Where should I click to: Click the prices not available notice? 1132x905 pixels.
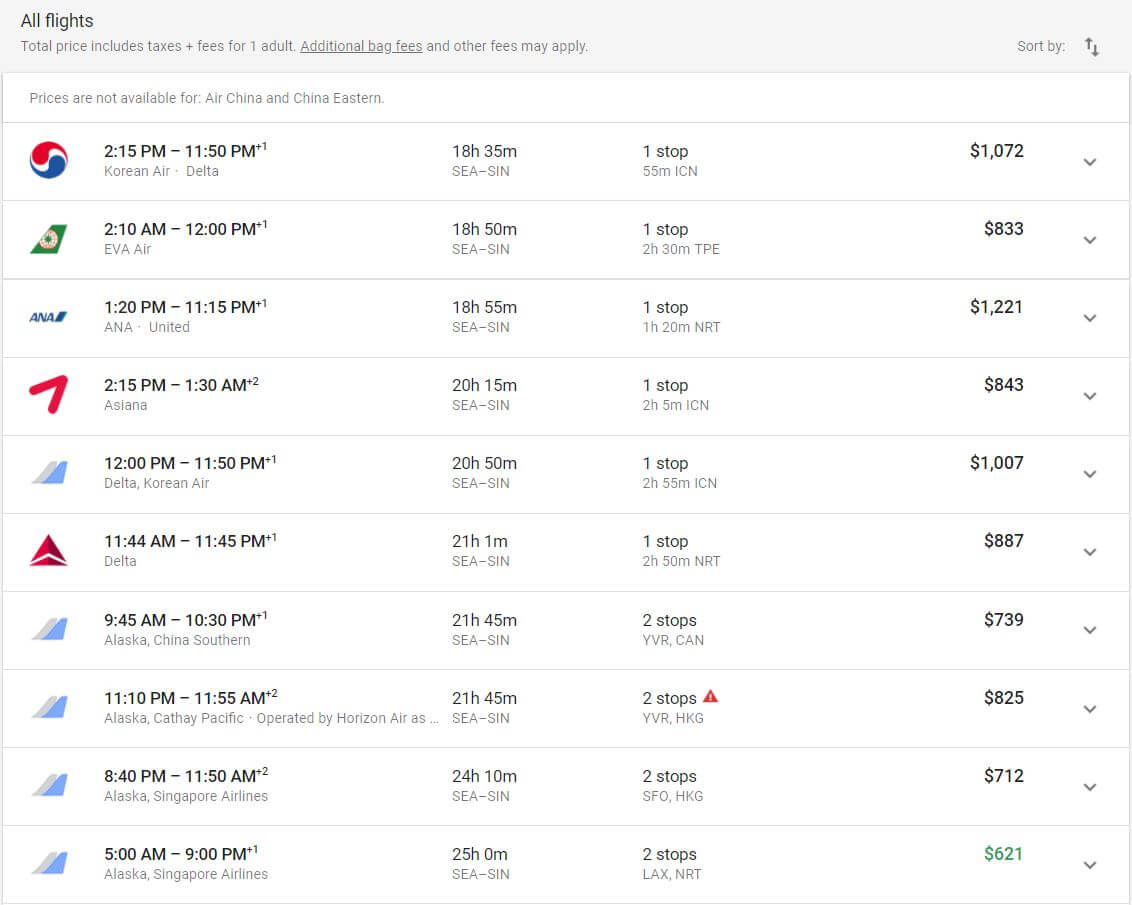click(206, 98)
